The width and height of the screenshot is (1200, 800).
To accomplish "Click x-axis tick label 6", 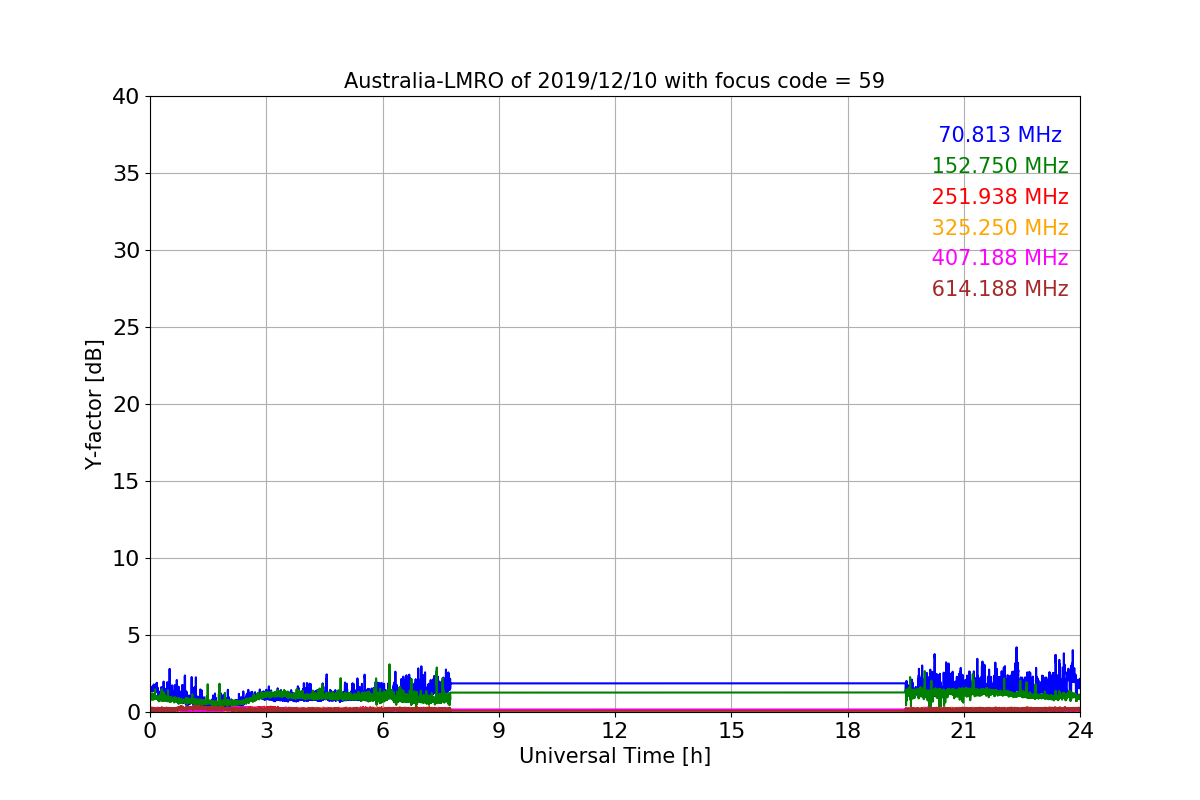I will pos(383,731).
